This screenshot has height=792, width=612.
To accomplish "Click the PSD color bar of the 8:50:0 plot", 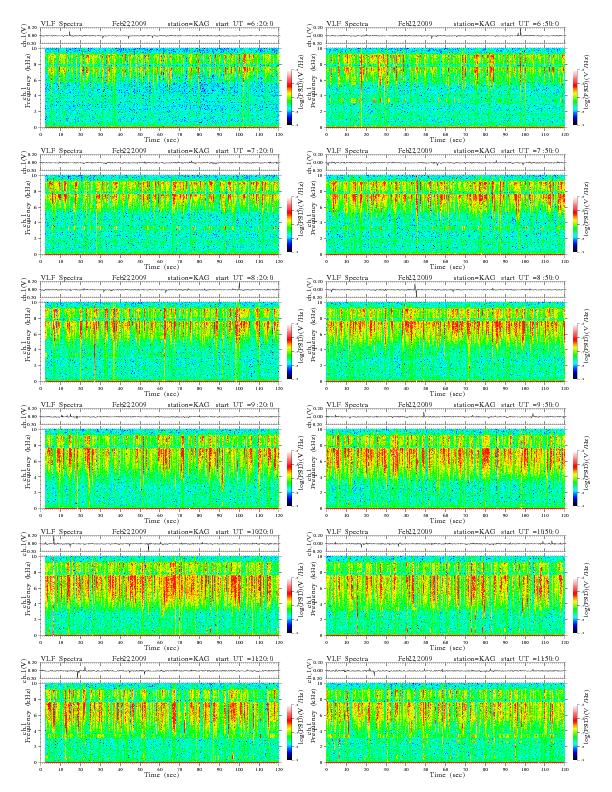I will (x=576, y=352).
